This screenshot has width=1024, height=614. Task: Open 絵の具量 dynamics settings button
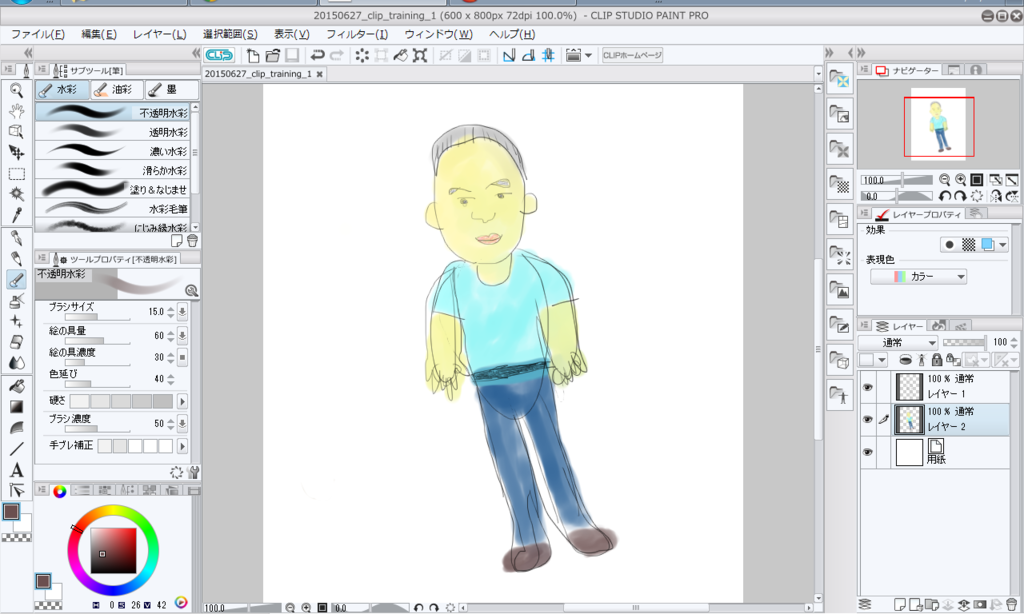182,336
